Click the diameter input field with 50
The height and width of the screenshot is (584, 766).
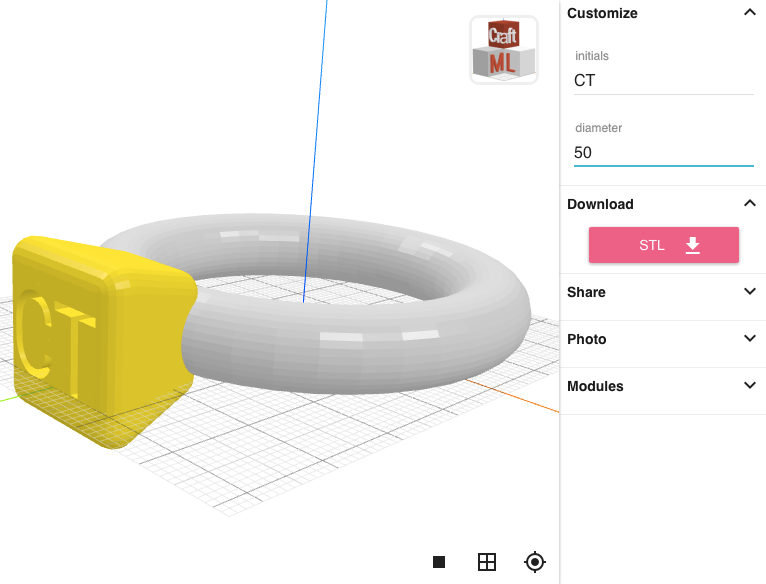click(x=663, y=152)
